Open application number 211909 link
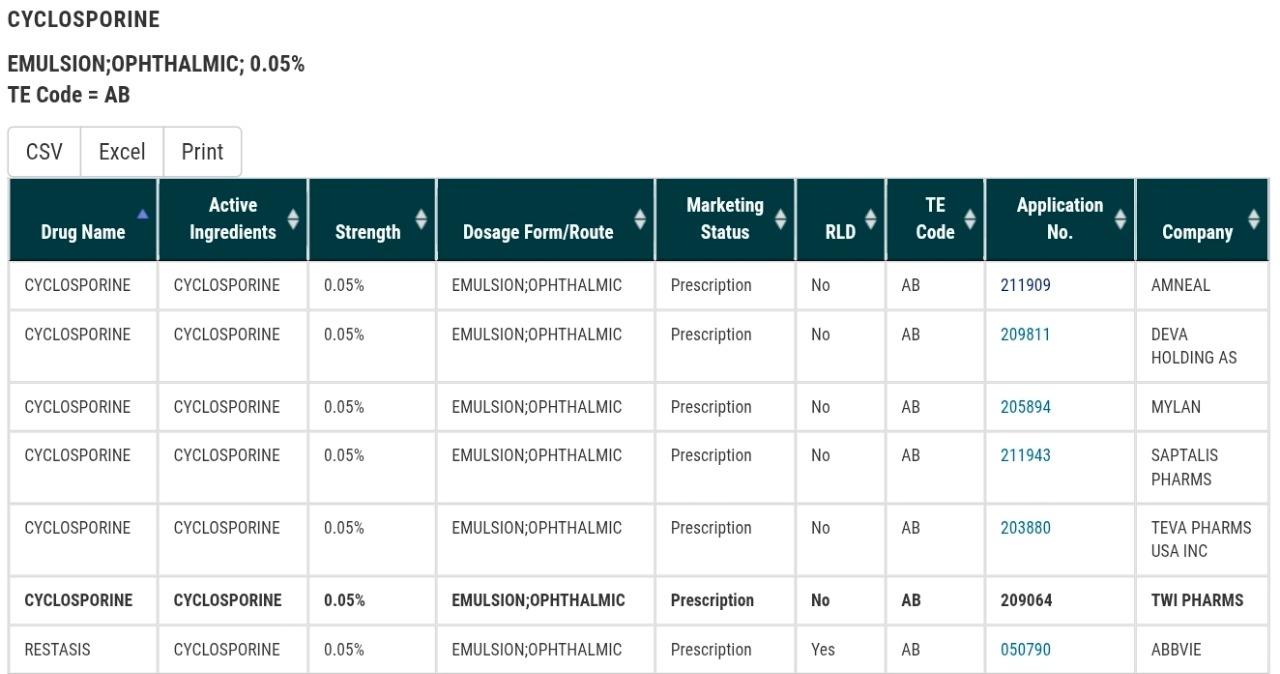 click(1025, 286)
